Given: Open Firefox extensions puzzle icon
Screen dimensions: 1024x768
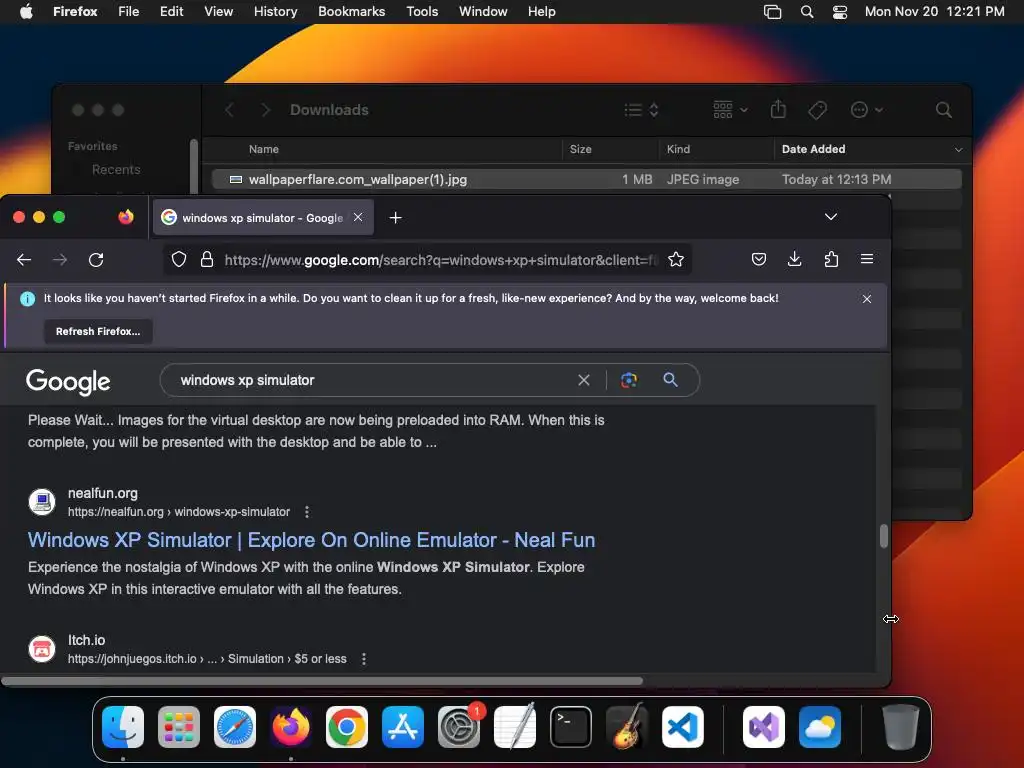Looking at the screenshot, I should click(831, 259).
